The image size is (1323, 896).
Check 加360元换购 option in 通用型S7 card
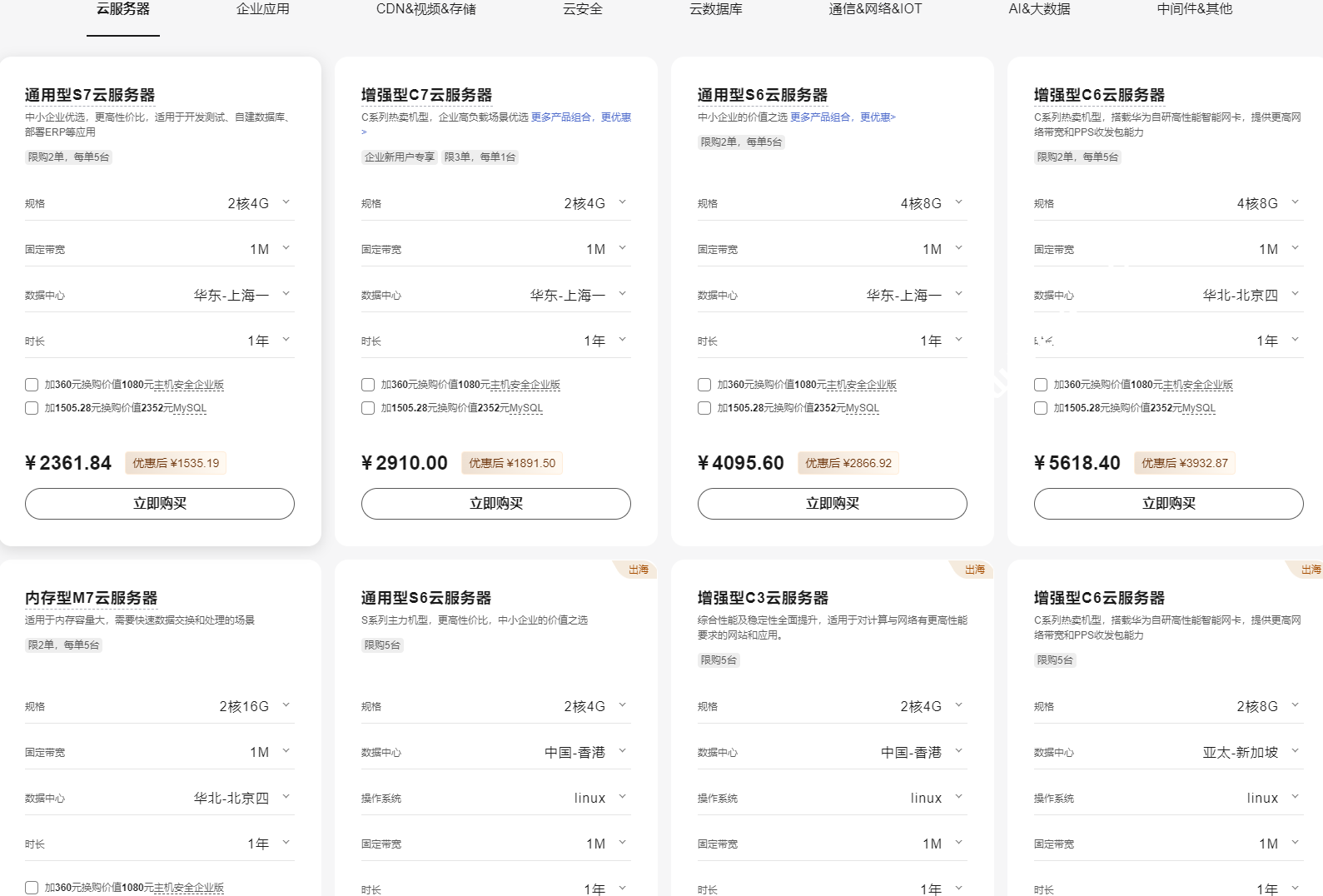pyautogui.click(x=32, y=385)
